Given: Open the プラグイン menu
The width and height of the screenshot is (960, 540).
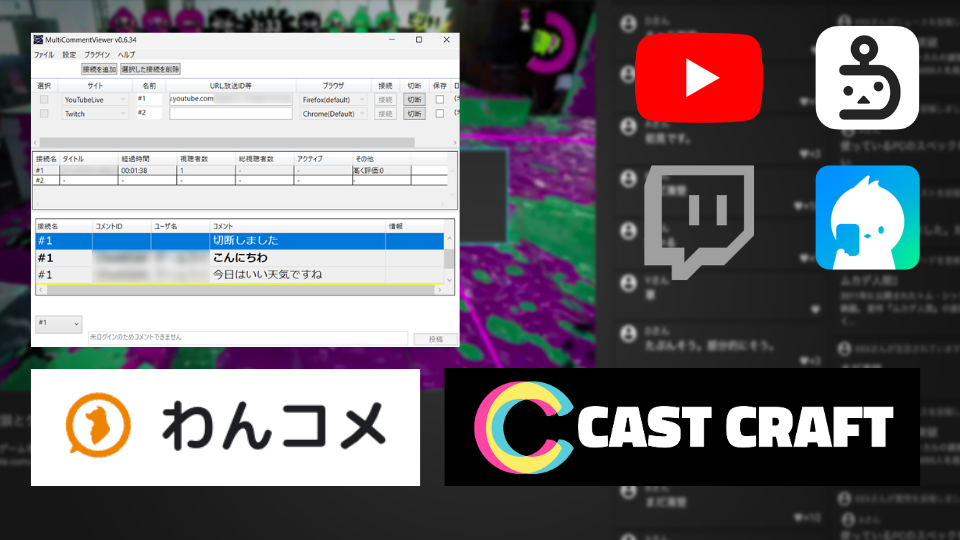Looking at the screenshot, I should [x=97, y=55].
